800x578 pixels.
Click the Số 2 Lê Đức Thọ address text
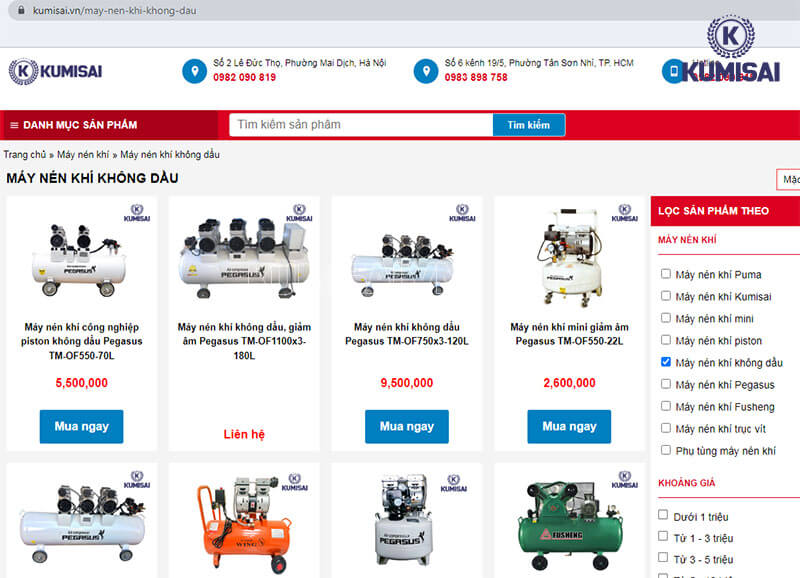(x=299, y=63)
